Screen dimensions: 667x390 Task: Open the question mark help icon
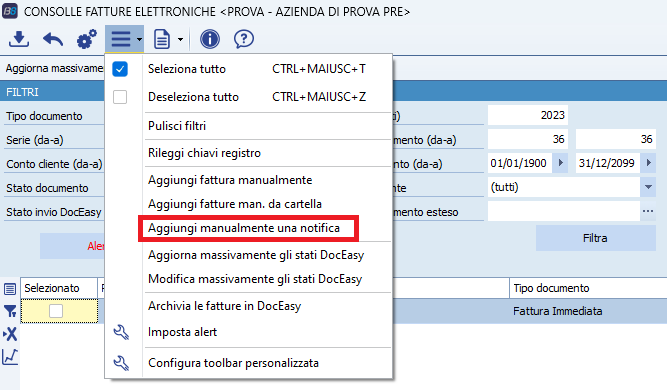click(244, 39)
